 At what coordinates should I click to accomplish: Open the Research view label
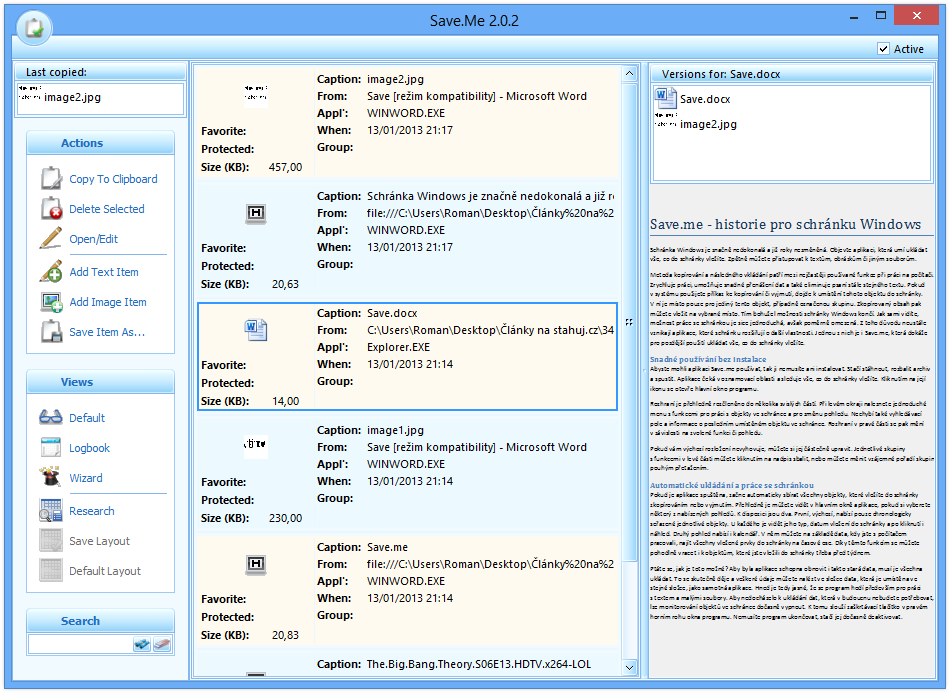91,511
